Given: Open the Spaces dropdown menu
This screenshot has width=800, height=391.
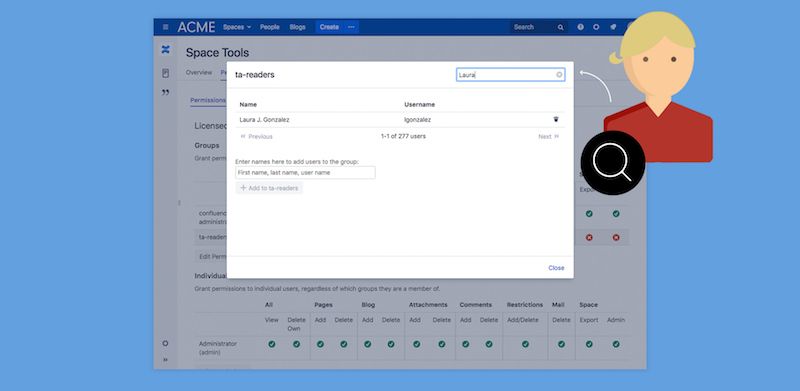Looking at the screenshot, I should click(x=237, y=27).
